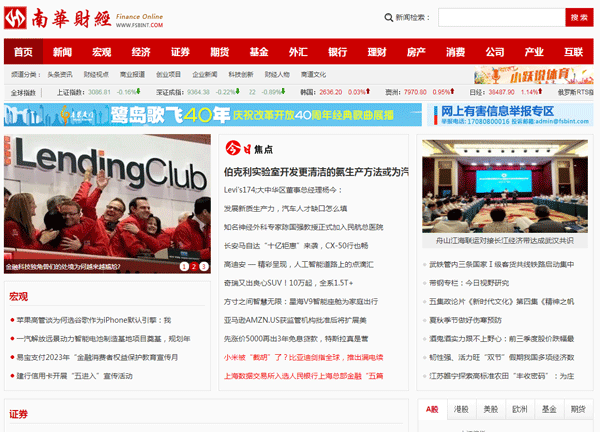
Task: Click the 财经人物 channel link
Action: (x=277, y=75)
